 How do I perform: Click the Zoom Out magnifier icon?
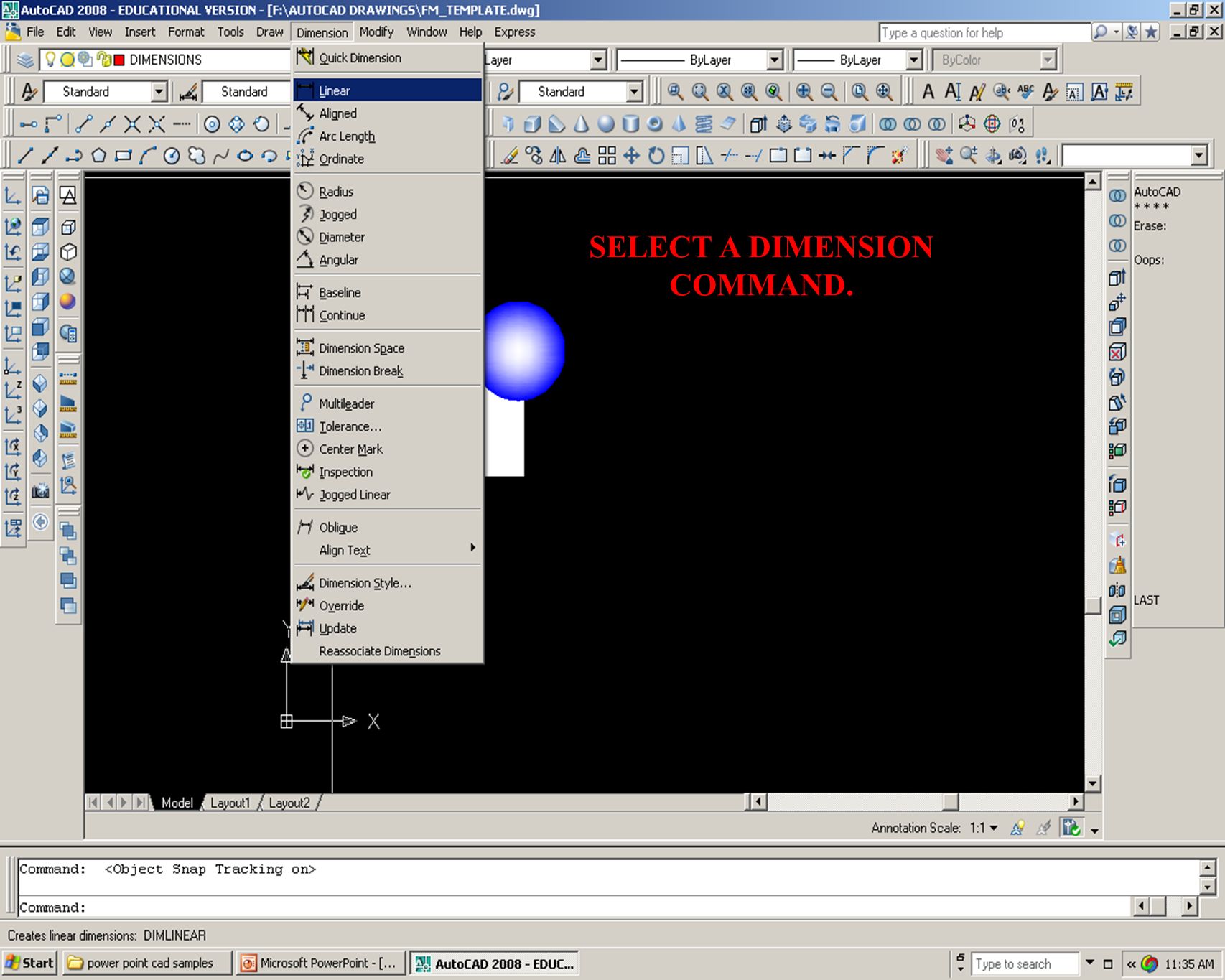829,92
